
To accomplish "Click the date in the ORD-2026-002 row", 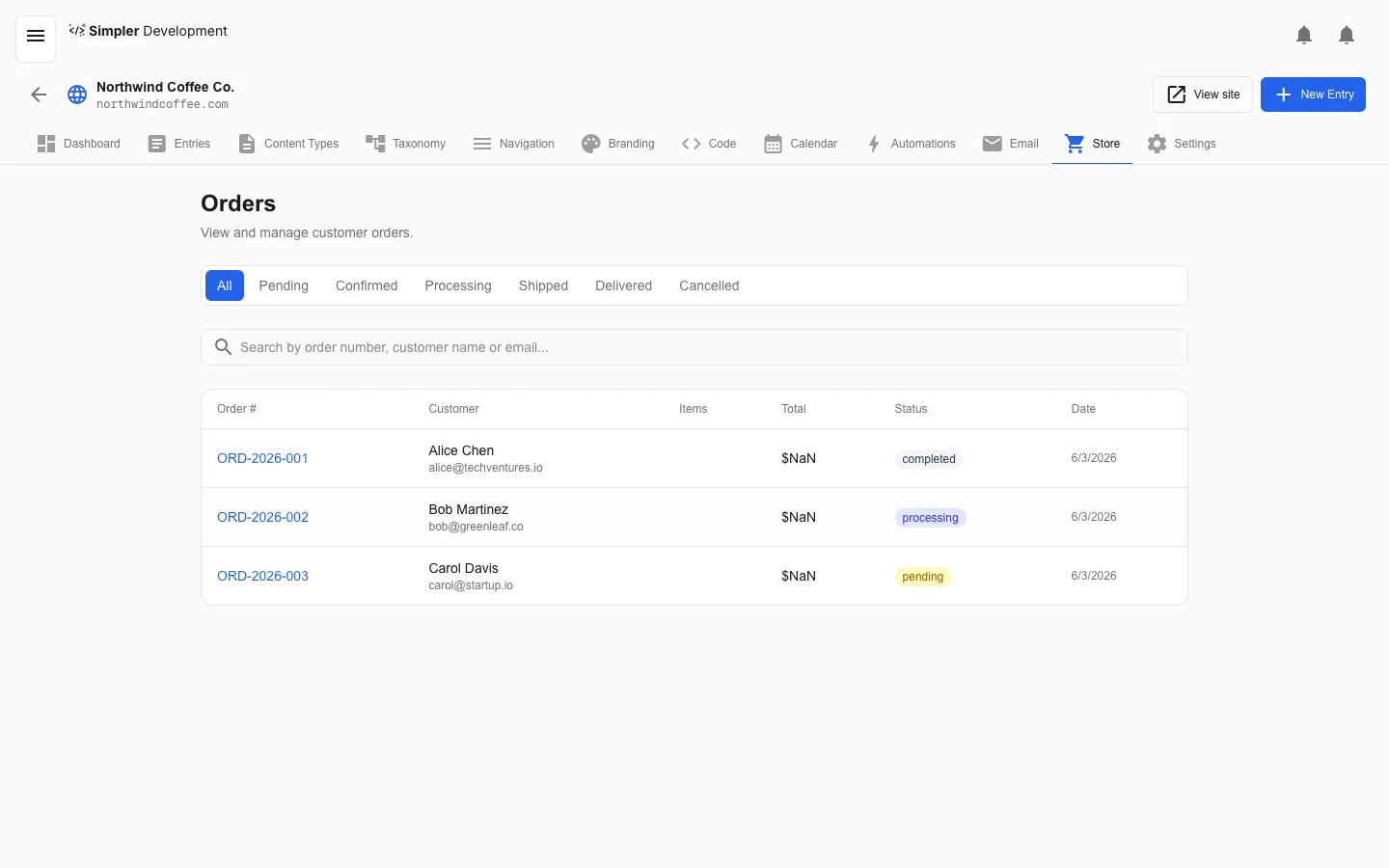I will pyautogui.click(x=1094, y=517).
